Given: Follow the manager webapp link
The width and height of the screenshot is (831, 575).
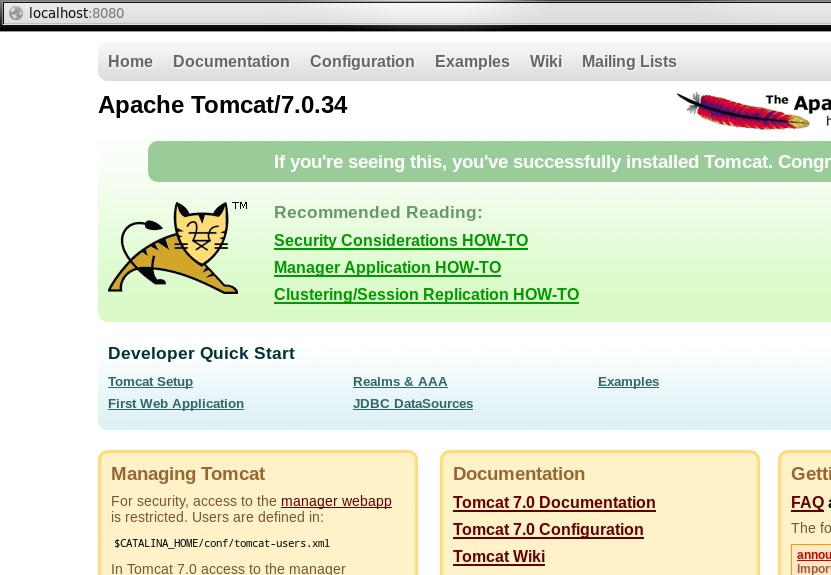Looking at the screenshot, I should [336, 501].
